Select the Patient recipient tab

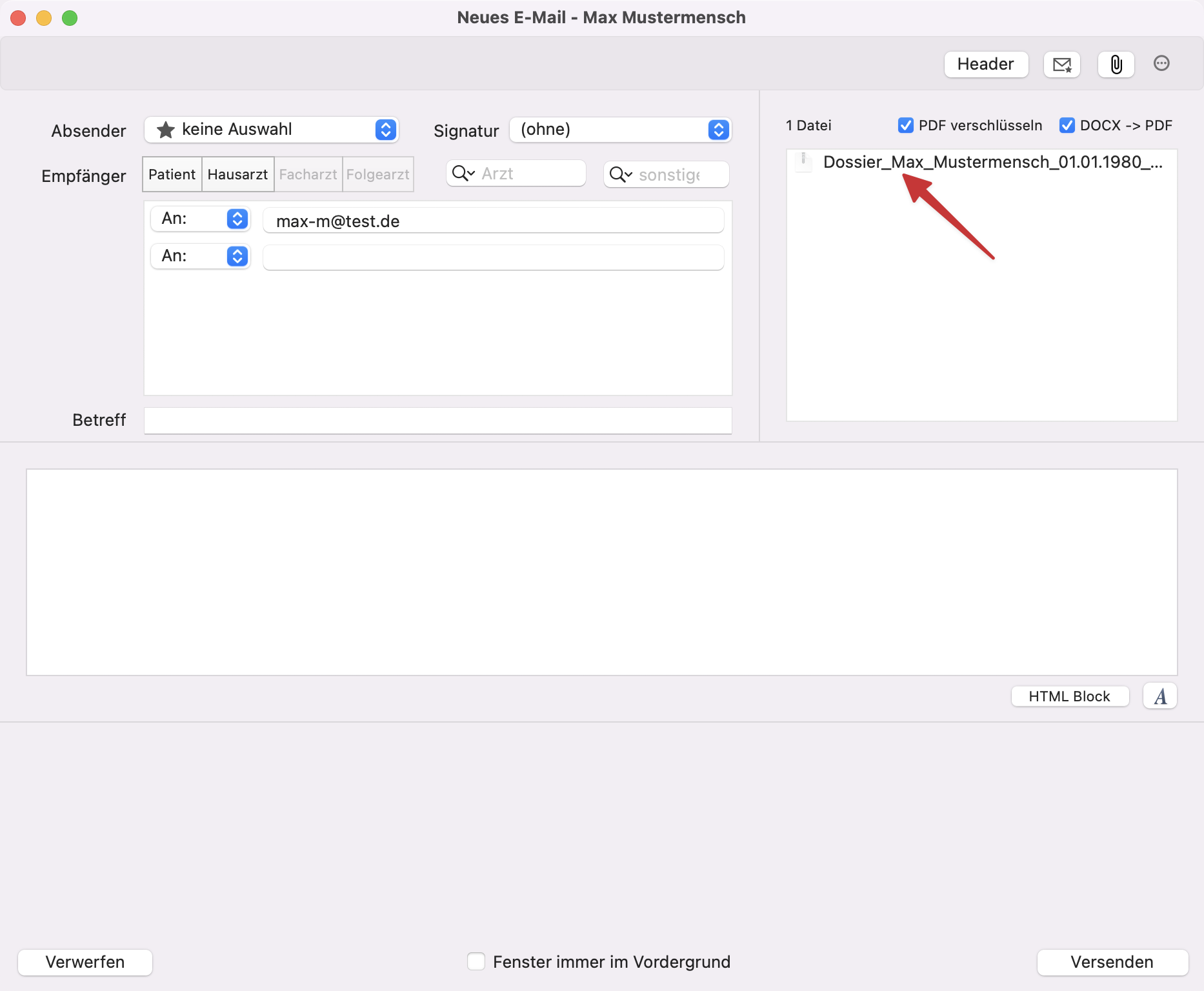pos(172,174)
